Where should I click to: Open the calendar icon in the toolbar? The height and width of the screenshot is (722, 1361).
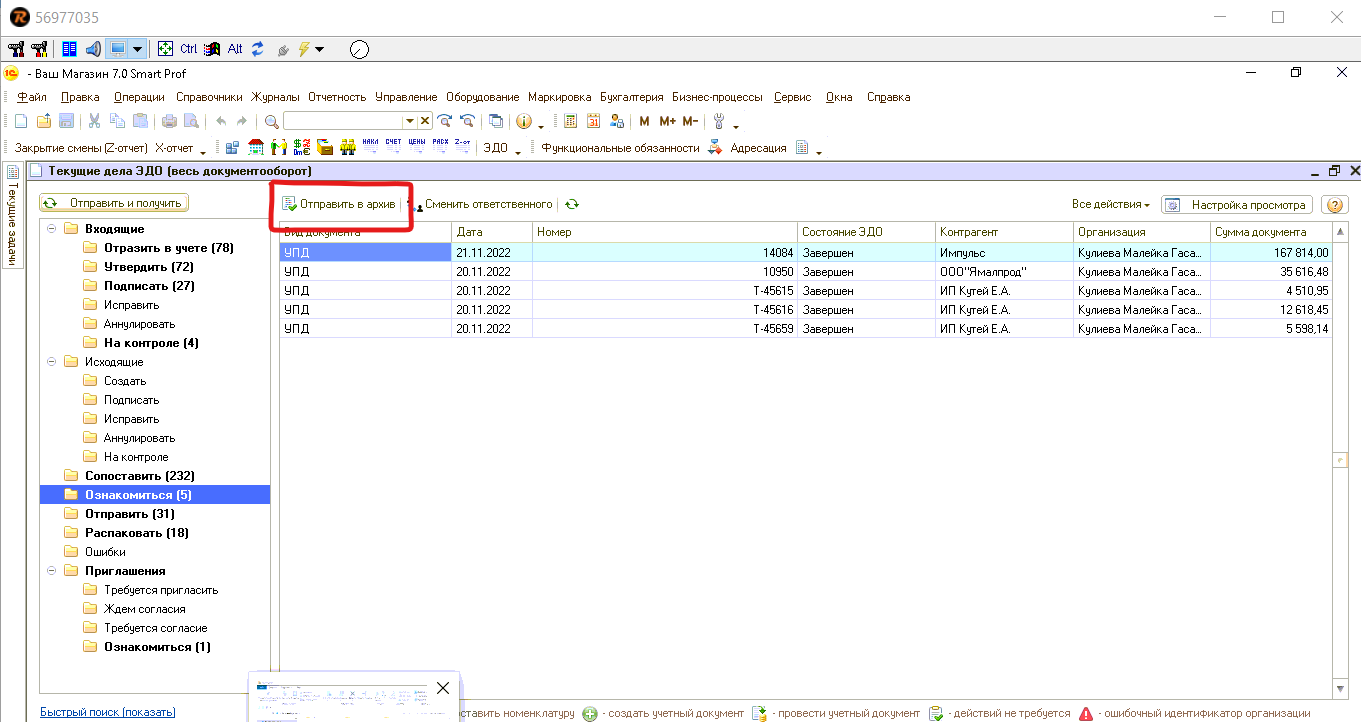pos(593,121)
